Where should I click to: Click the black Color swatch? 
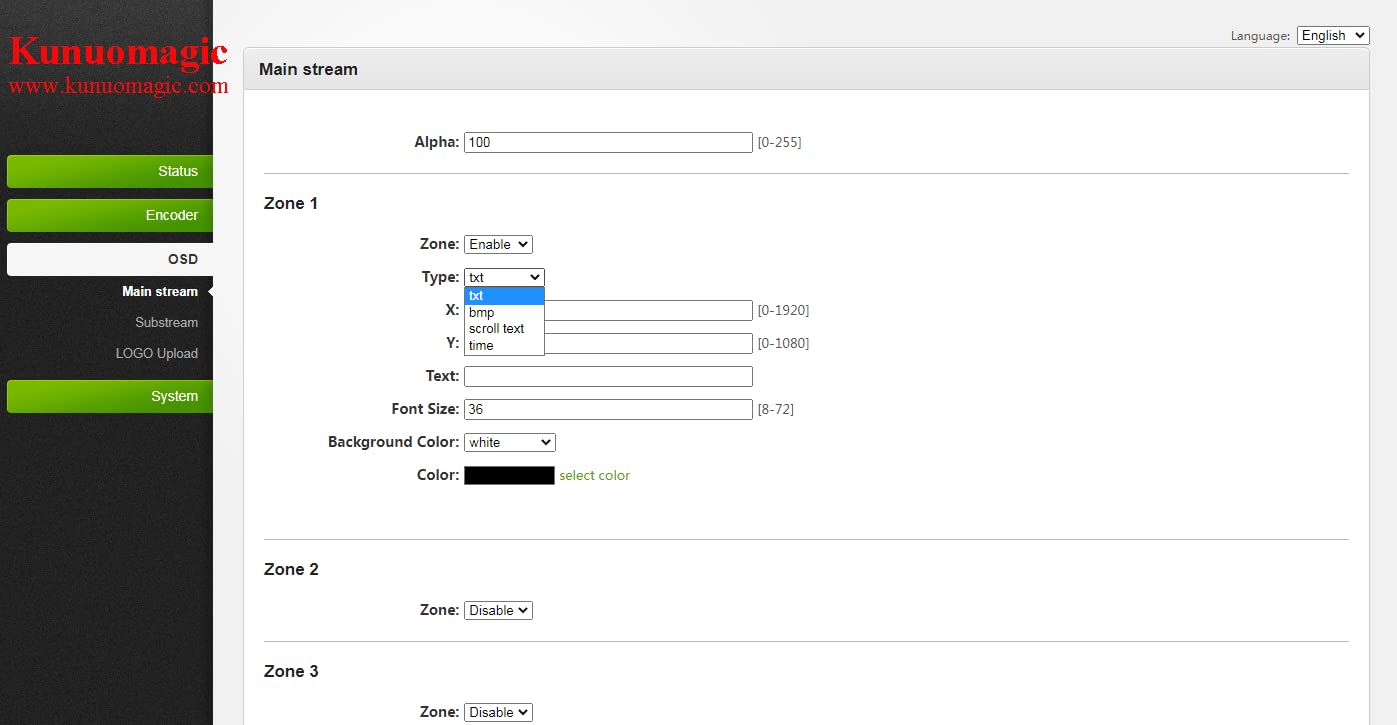509,475
